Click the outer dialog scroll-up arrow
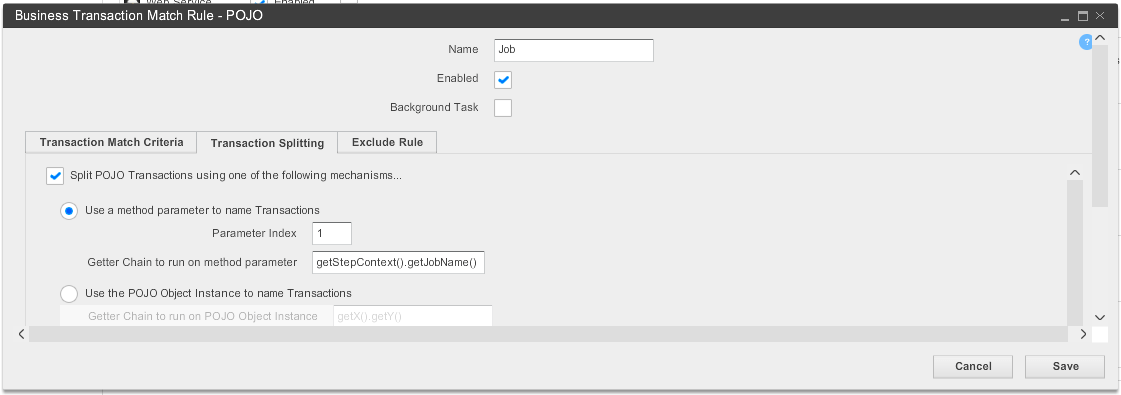Image resolution: width=1121 pixels, height=395 pixels. tap(1100, 39)
